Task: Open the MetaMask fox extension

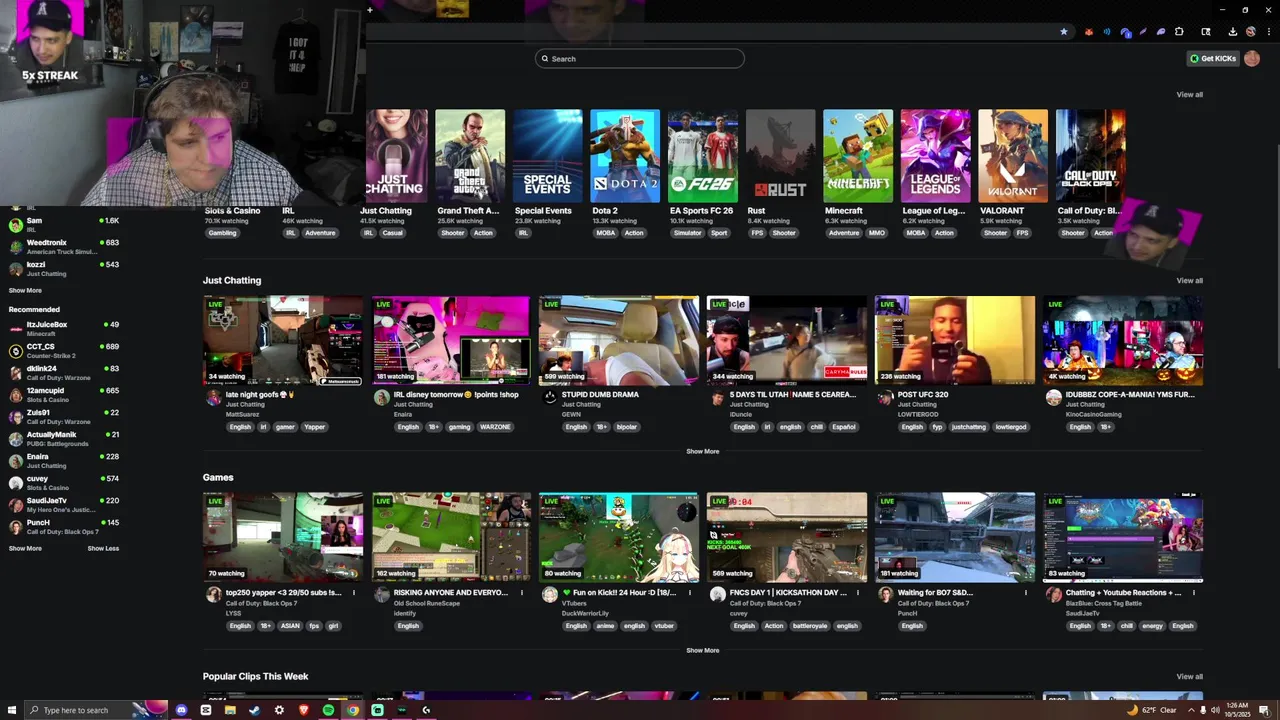Action: click(x=1089, y=32)
